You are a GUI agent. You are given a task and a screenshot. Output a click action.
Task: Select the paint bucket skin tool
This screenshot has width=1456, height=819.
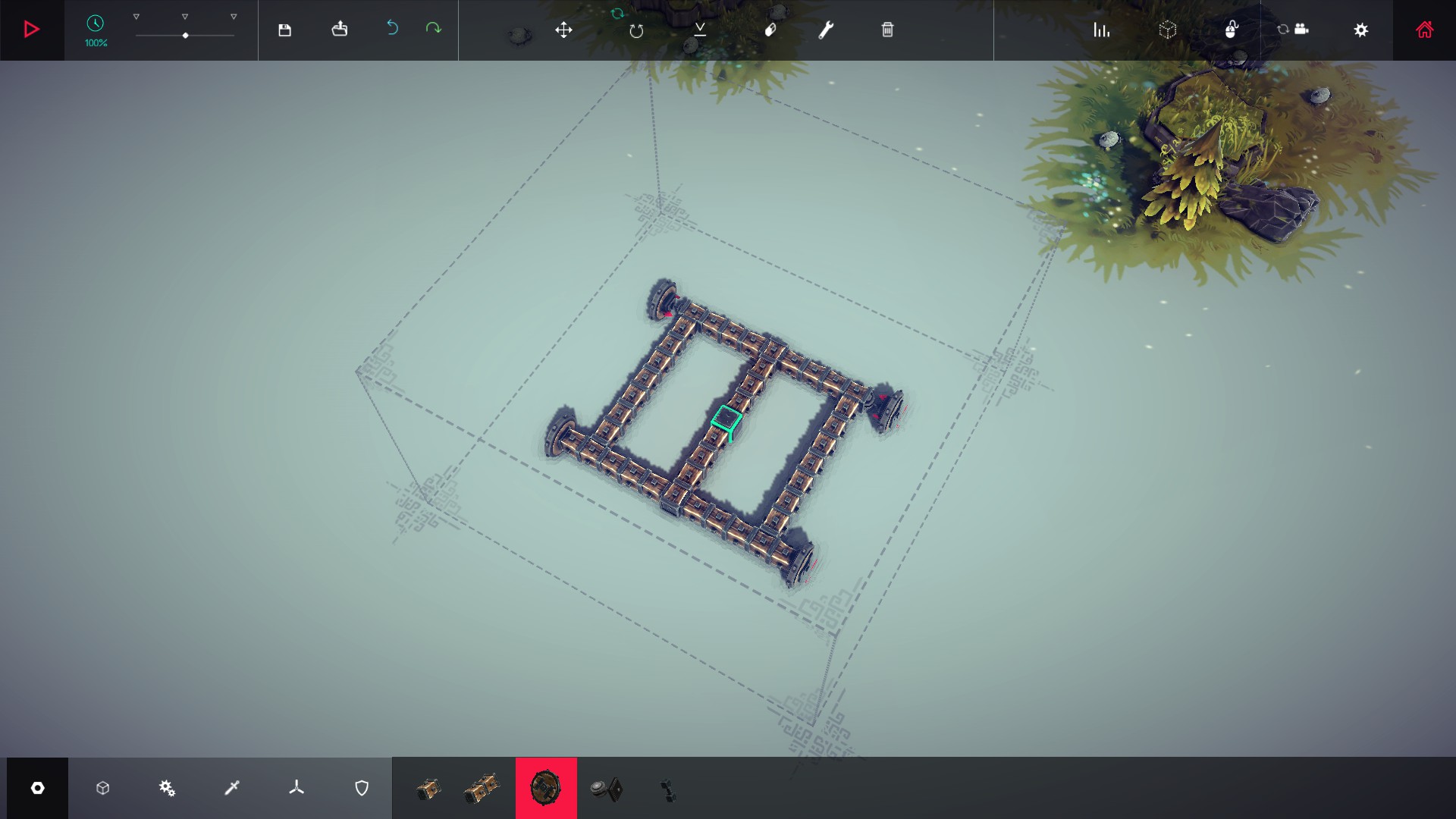770,30
